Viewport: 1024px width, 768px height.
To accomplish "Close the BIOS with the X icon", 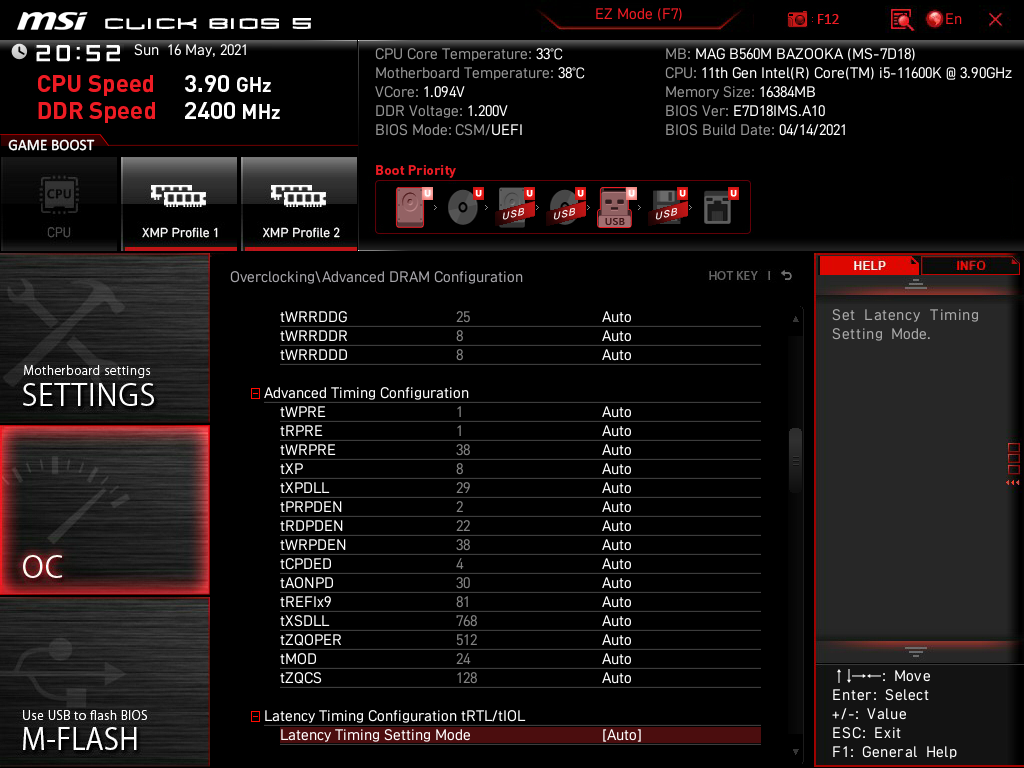I will point(995,20).
